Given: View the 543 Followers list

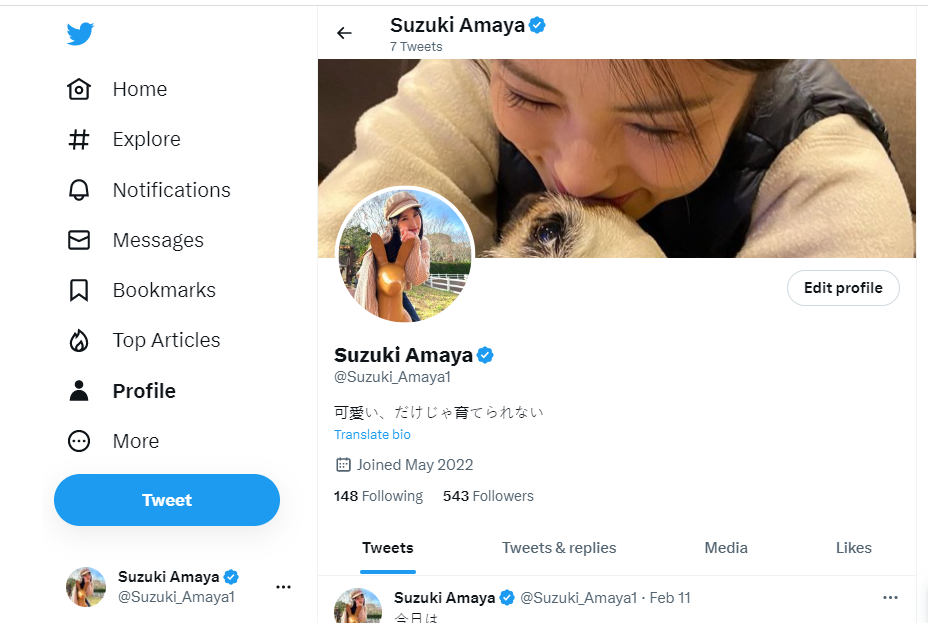Looking at the screenshot, I should click(x=488, y=496).
